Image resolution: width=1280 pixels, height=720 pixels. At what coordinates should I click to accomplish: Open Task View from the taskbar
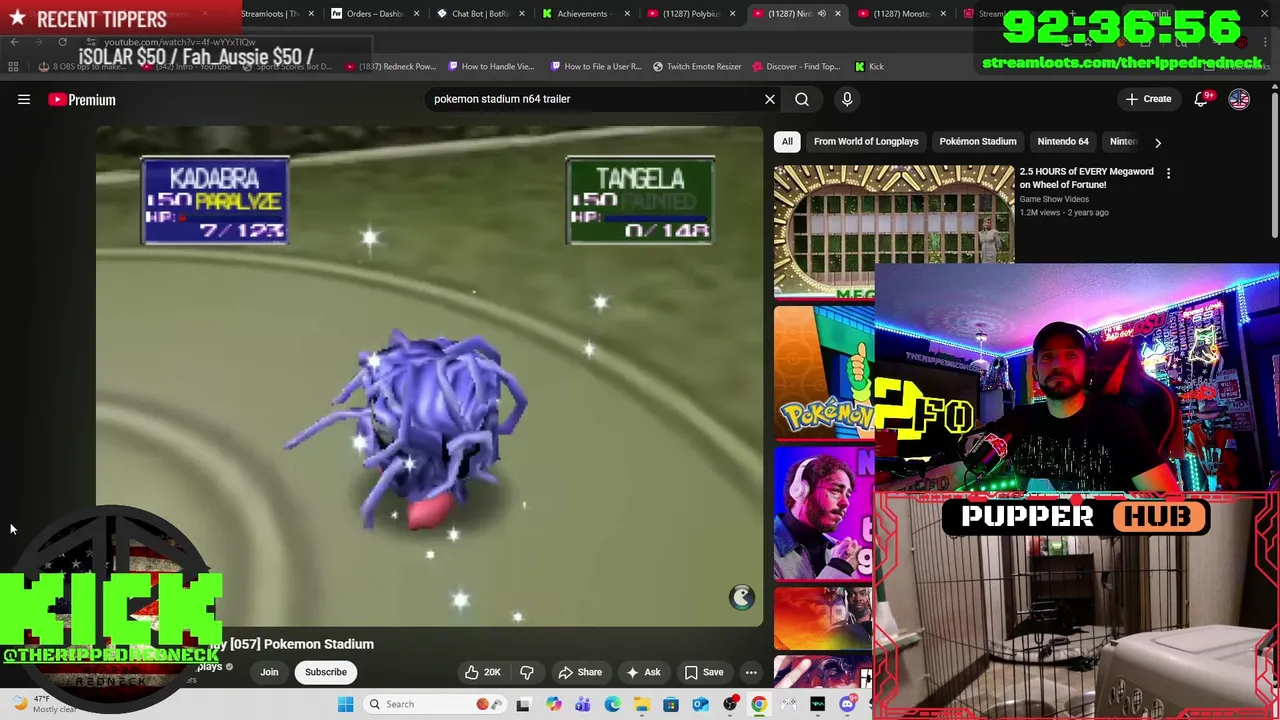[x=523, y=704]
